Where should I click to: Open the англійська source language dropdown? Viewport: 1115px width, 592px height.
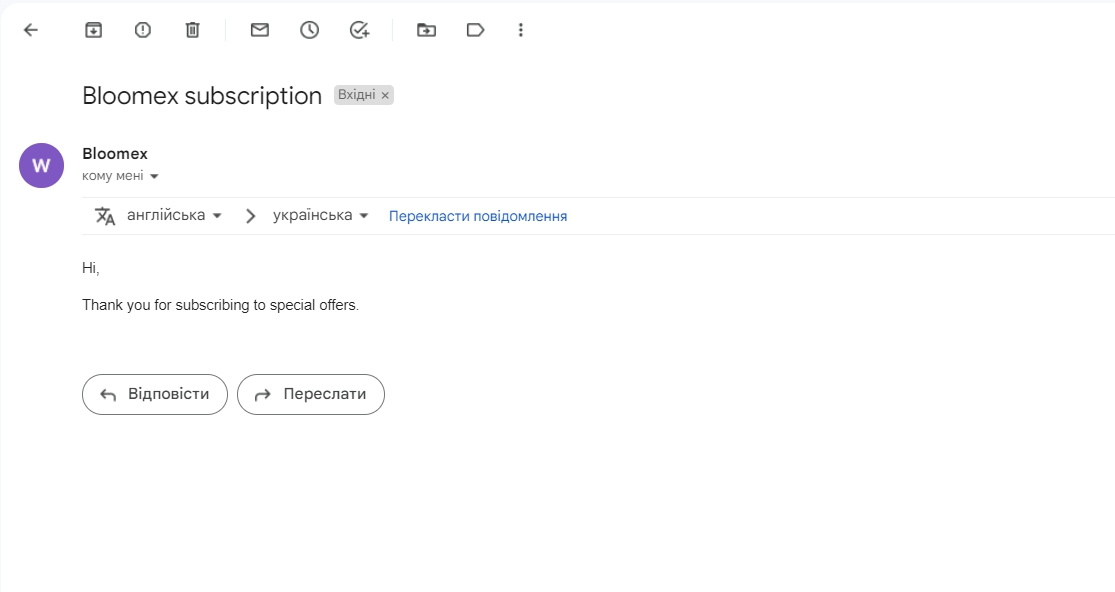[174, 215]
